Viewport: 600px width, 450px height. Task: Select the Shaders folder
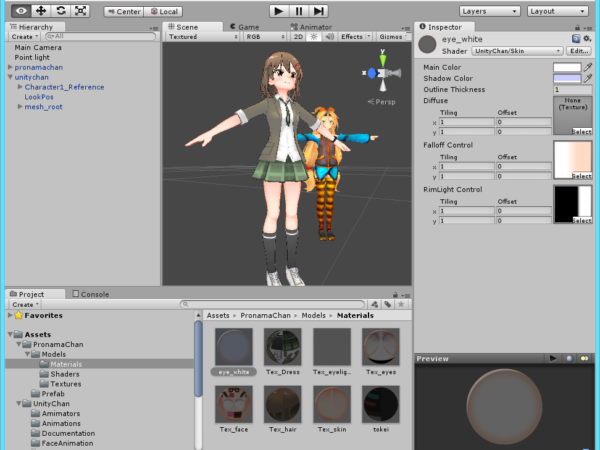tap(60, 374)
